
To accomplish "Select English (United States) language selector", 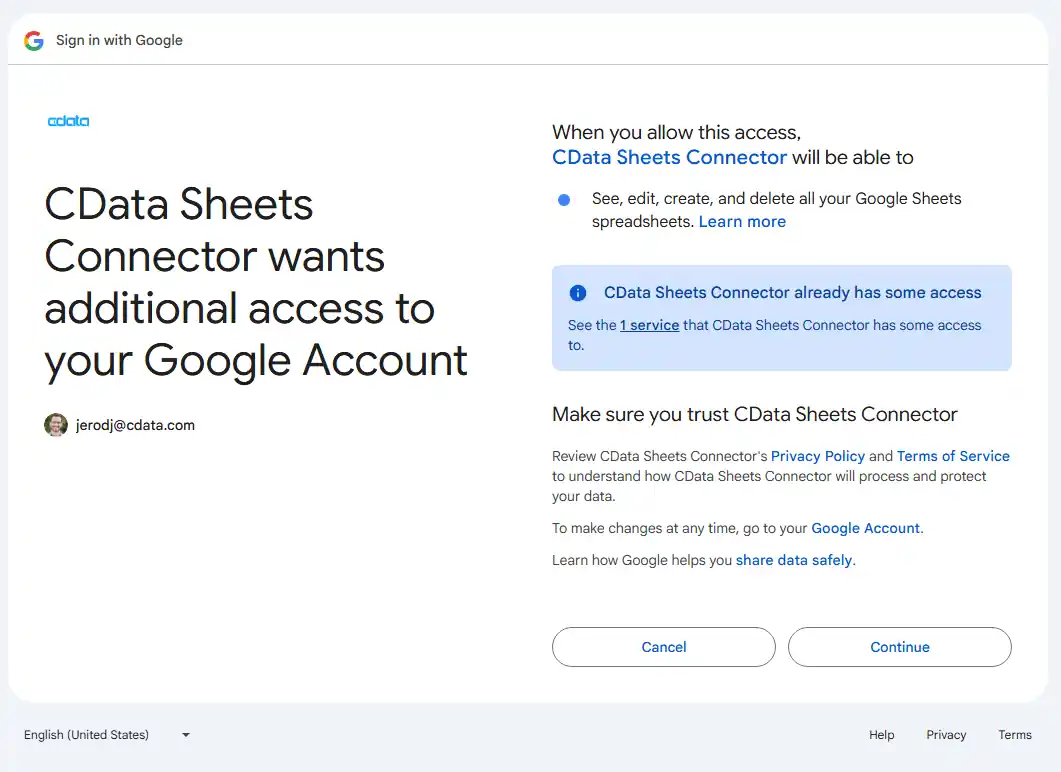I will pyautogui.click(x=87, y=735).
